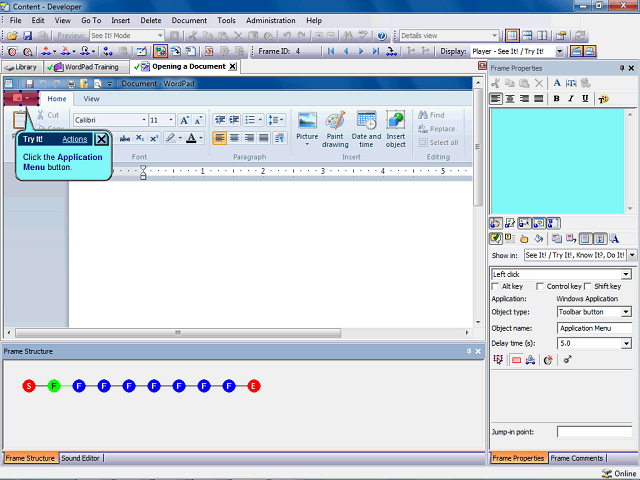Image resolution: width=640 pixels, height=480 pixels.
Task: Click the Underline button in Frame Properties
Action: coord(585,99)
